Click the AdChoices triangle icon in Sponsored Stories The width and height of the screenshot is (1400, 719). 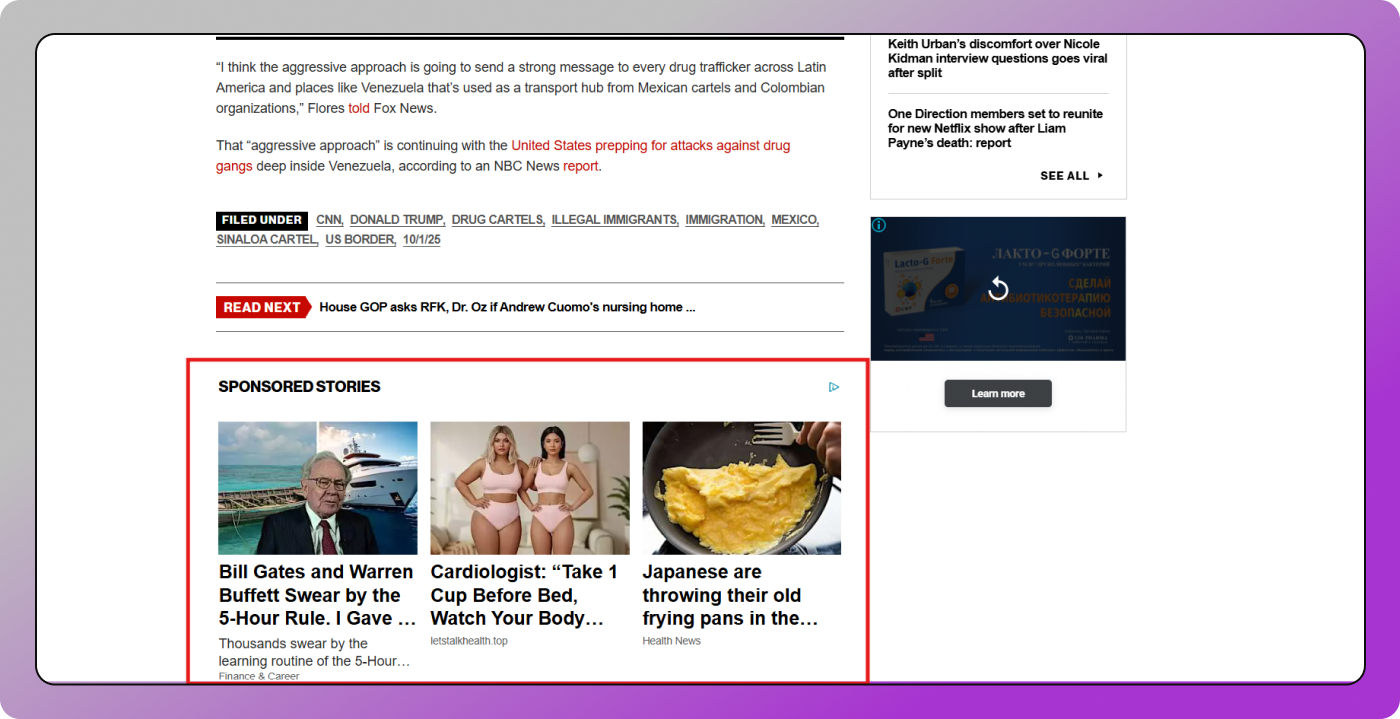click(x=834, y=387)
